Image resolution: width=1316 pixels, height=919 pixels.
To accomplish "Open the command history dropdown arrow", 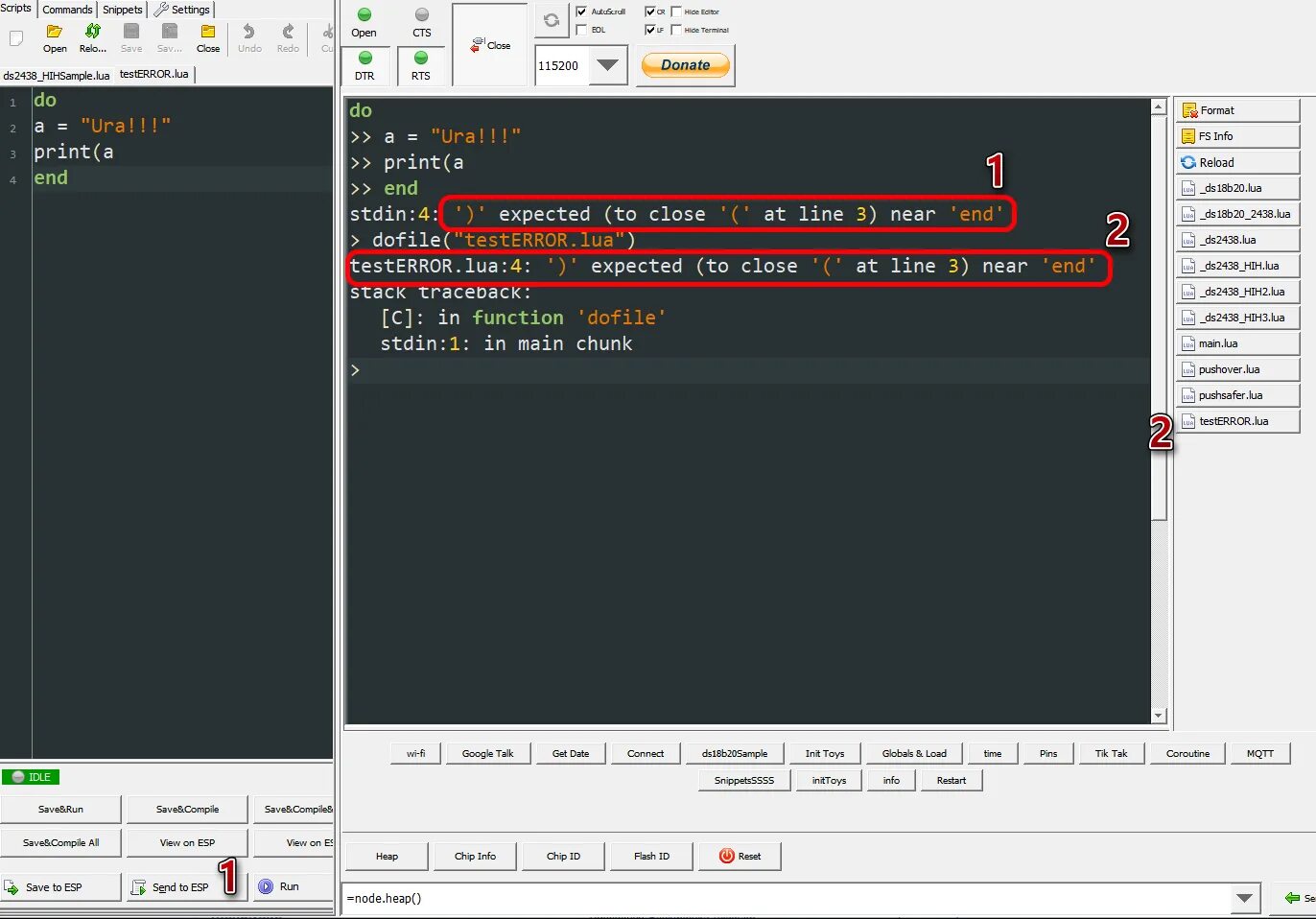I will pyautogui.click(x=1244, y=898).
